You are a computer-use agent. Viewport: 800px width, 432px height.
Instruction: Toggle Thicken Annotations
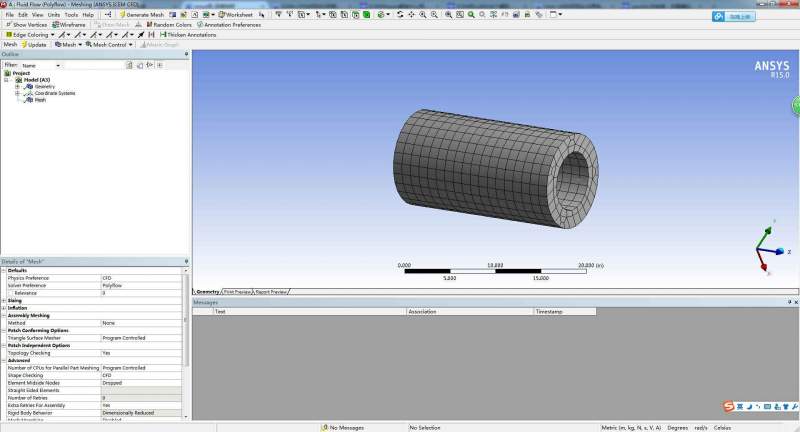(x=188, y=35)
